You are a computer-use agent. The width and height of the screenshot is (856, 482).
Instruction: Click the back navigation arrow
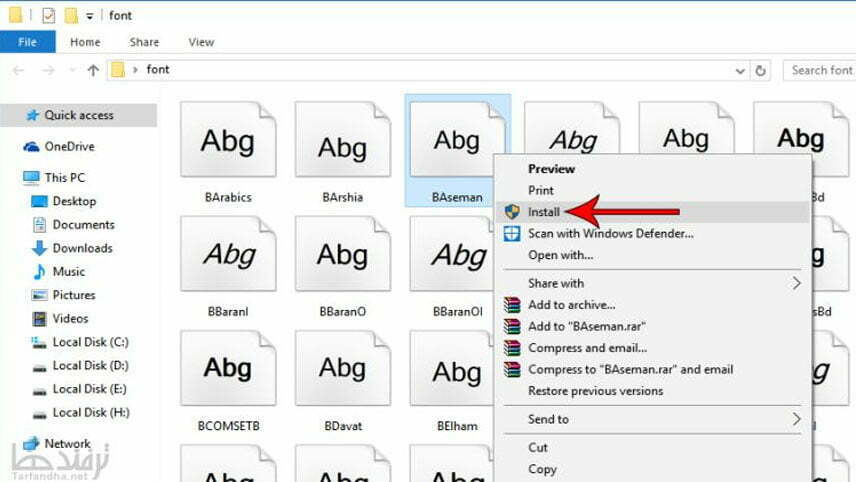click(x=18, y=70)
